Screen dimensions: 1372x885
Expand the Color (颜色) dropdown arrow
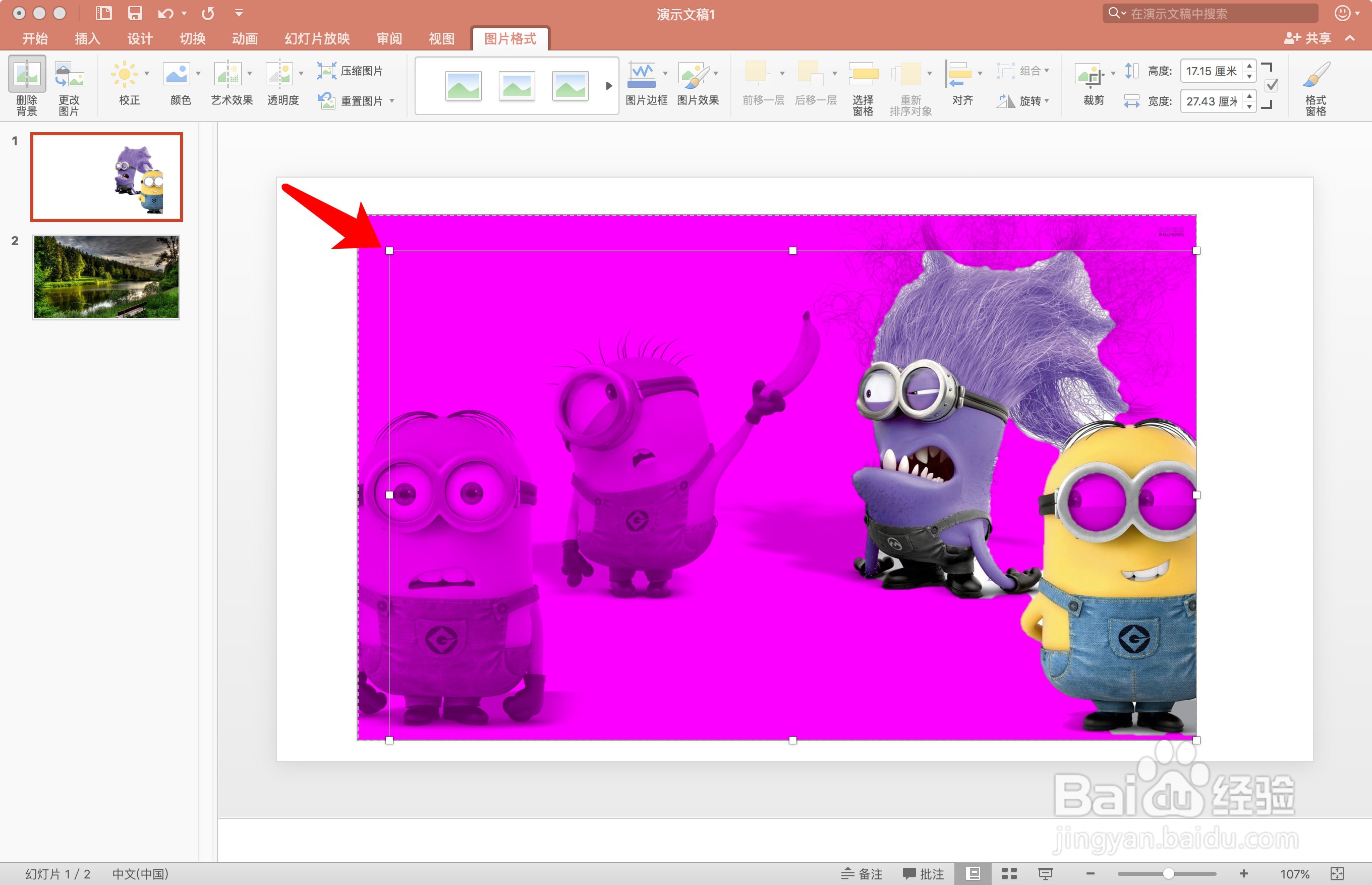(198, 74)
